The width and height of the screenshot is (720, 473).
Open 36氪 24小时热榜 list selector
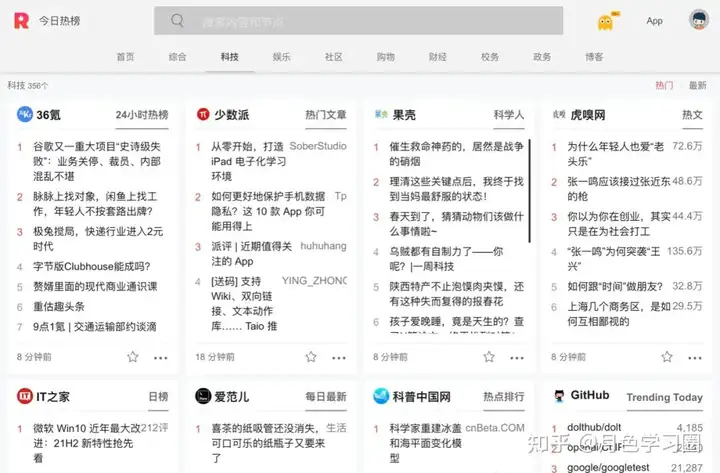click(x=142, y=115)
